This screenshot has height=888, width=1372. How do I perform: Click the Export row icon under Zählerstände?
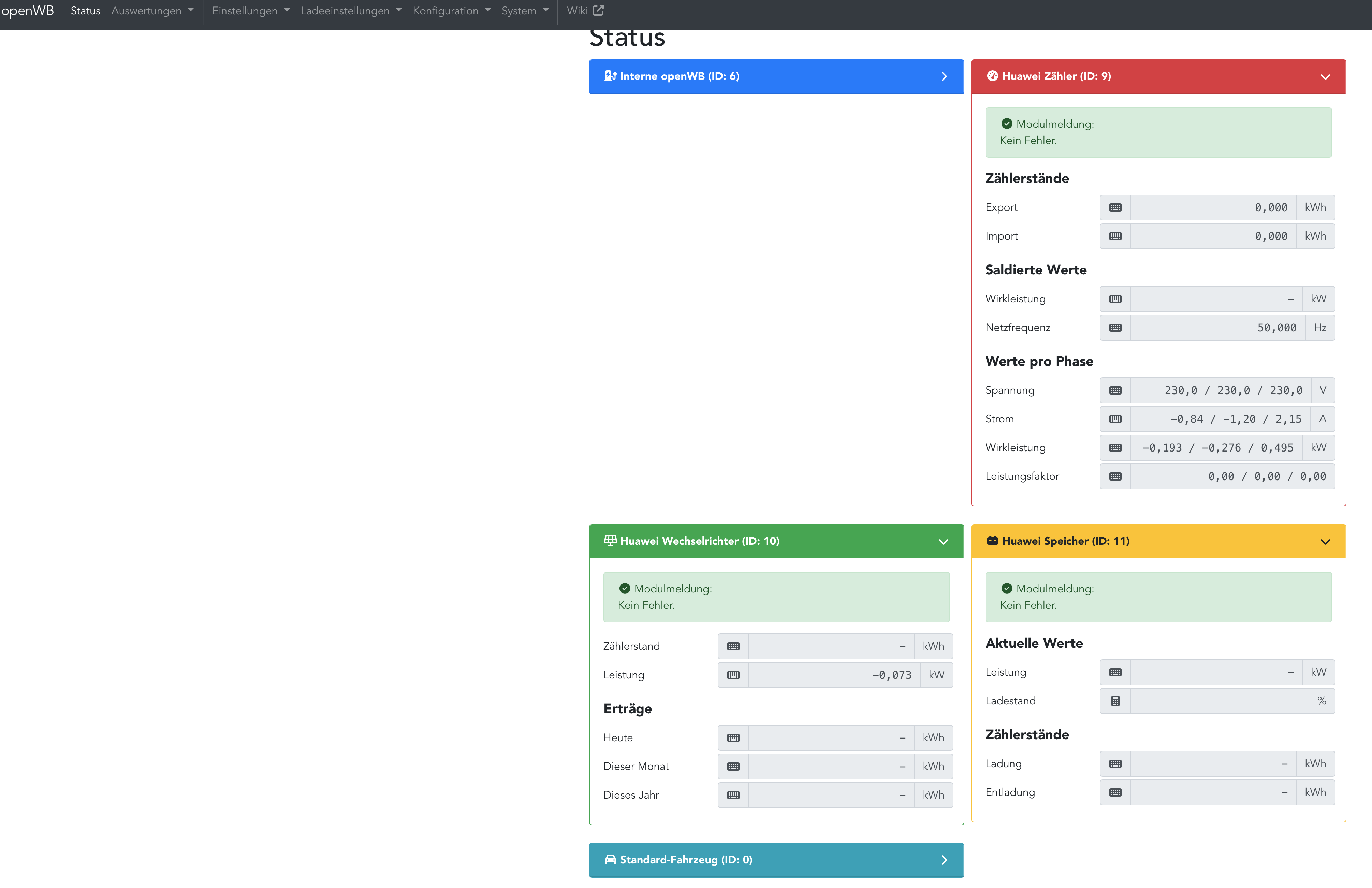tap(1115, 207)
